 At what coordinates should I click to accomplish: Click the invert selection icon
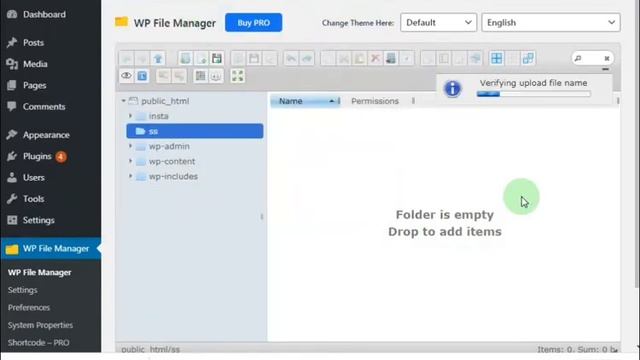[x=528, y=58]
